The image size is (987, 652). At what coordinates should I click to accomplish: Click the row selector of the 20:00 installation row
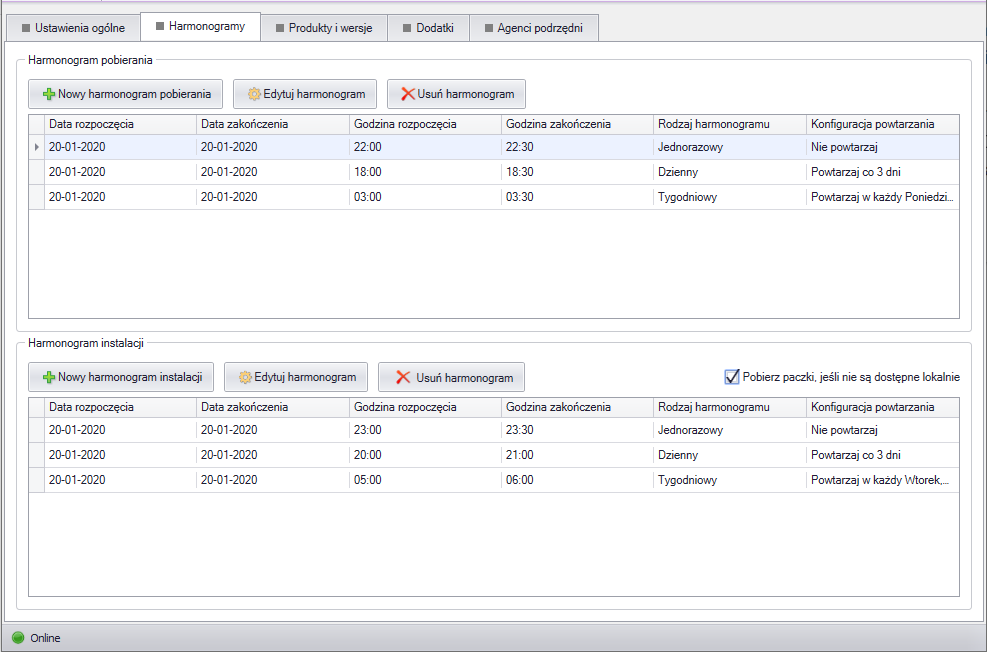(37, 455)
